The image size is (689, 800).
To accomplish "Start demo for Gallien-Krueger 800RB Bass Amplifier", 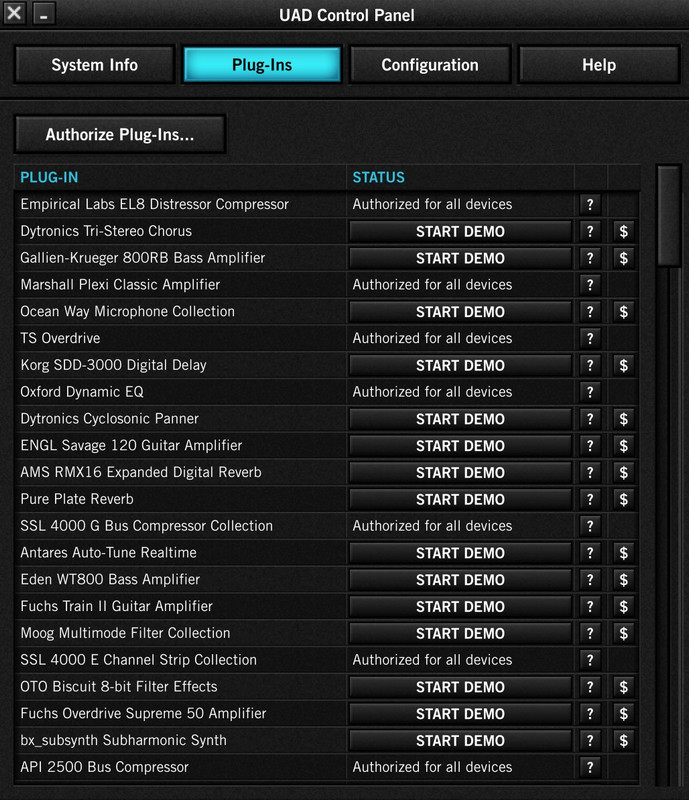I will [x=460, y=258].
